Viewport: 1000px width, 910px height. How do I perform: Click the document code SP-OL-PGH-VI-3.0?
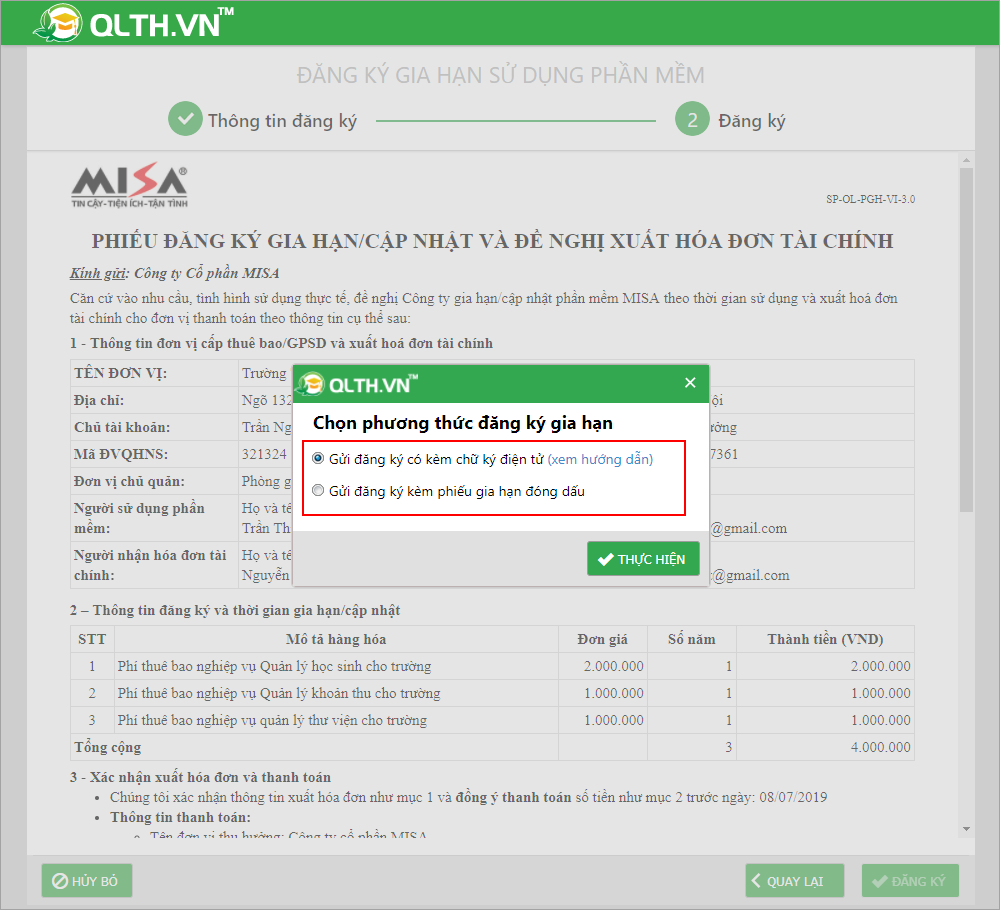point(871,199)
